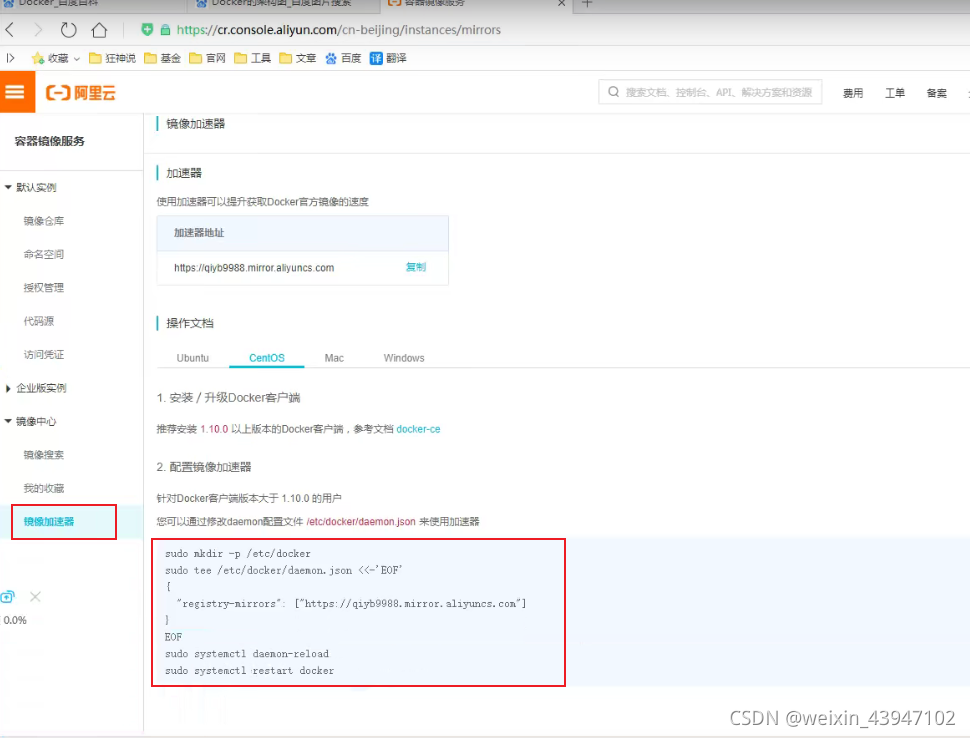Click the 阿里云 logo
The image size is (970, 738).
(80, 93)
